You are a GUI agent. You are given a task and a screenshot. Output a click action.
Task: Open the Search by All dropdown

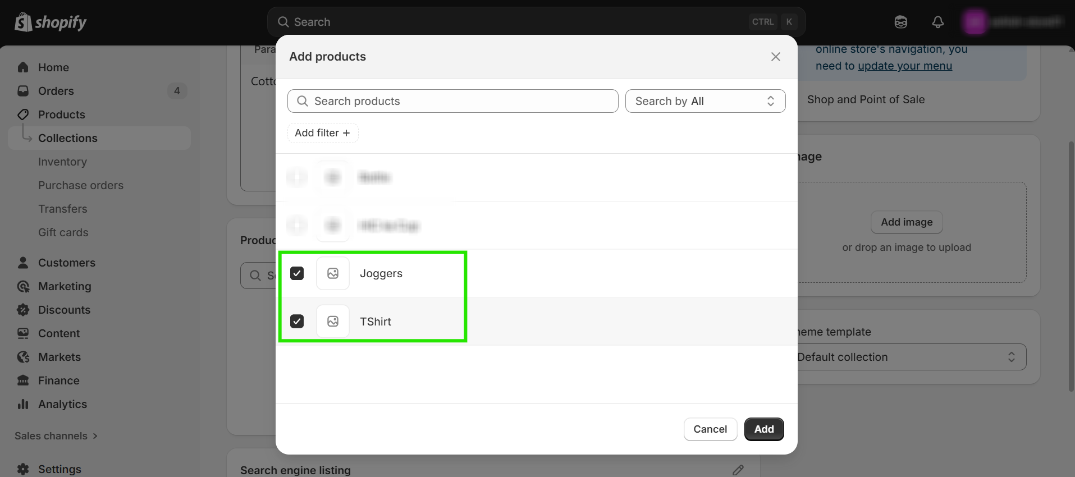705,101
